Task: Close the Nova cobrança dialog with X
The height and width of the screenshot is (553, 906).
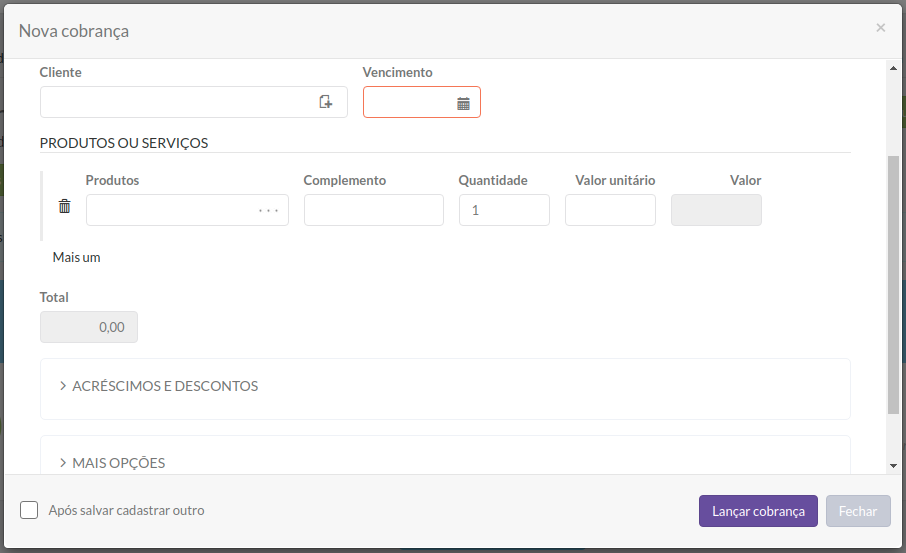Action: [880, 28]
